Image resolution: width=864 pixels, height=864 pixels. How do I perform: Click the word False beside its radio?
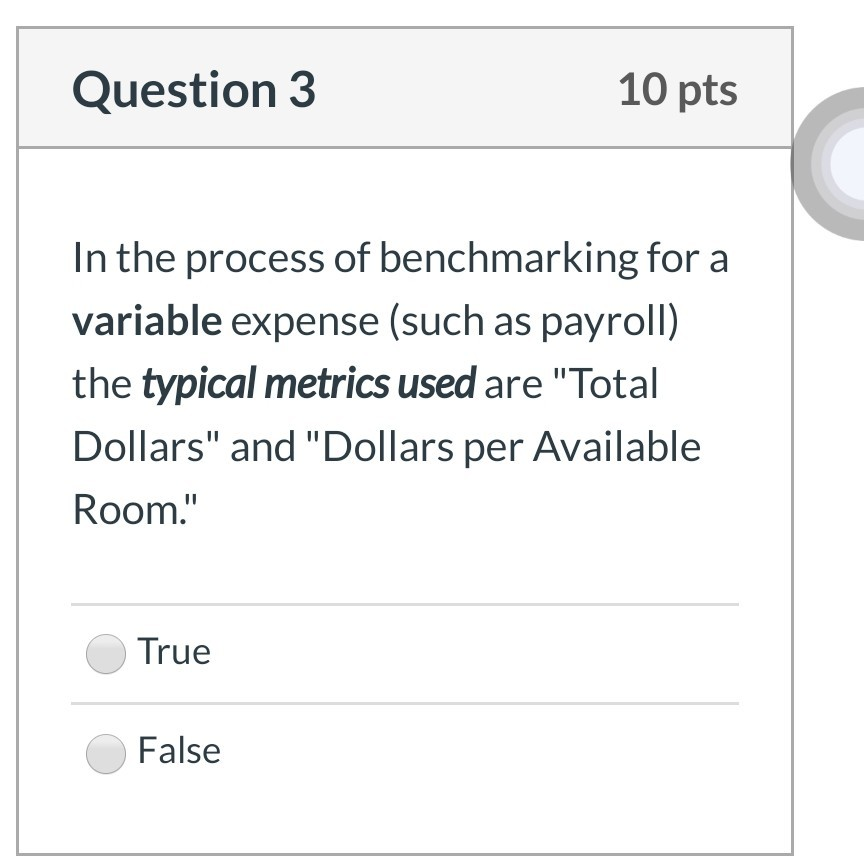tap(178, 751)
